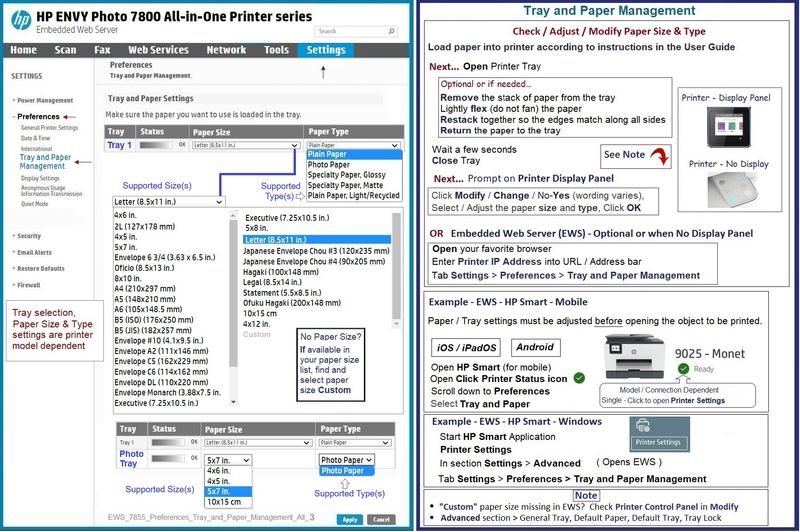Screen dimensions: 800x532
Task: Click the green check beside Printer Status icon
Action: [x=579, y=378]
